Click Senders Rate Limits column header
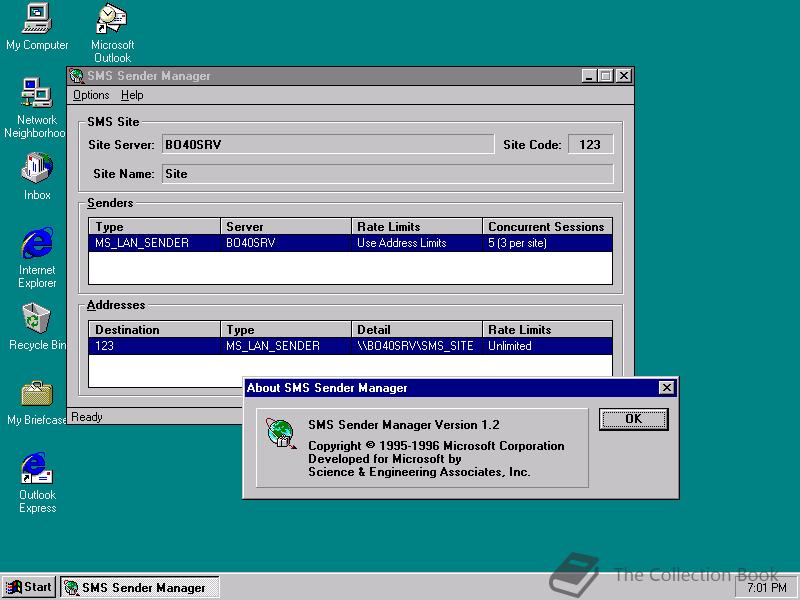 pyautogui.click(x=417, y=227)
